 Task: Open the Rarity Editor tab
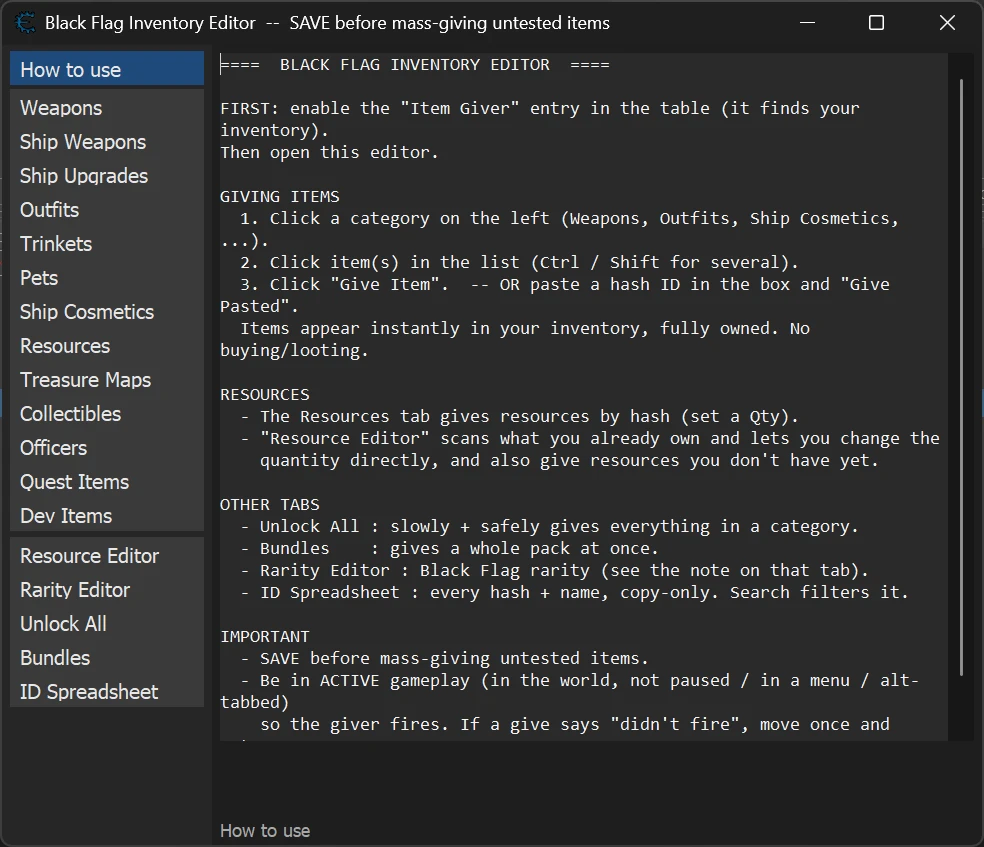click(x=107, y=590)
